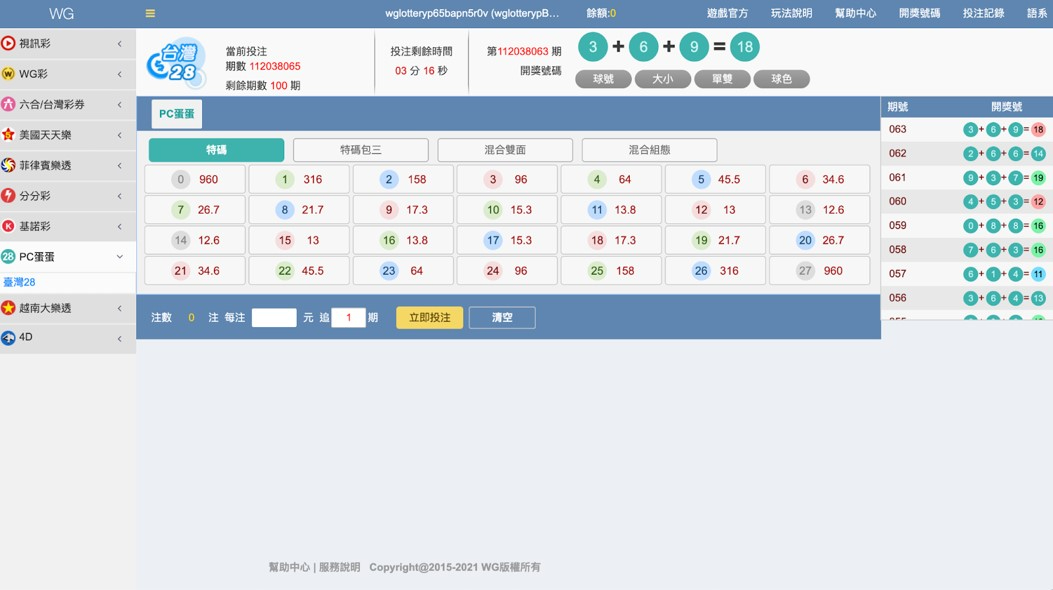Click the 視訊彩 sidebar icon
This screenshot has width=1053, height=590.
[x=9, y=44]
